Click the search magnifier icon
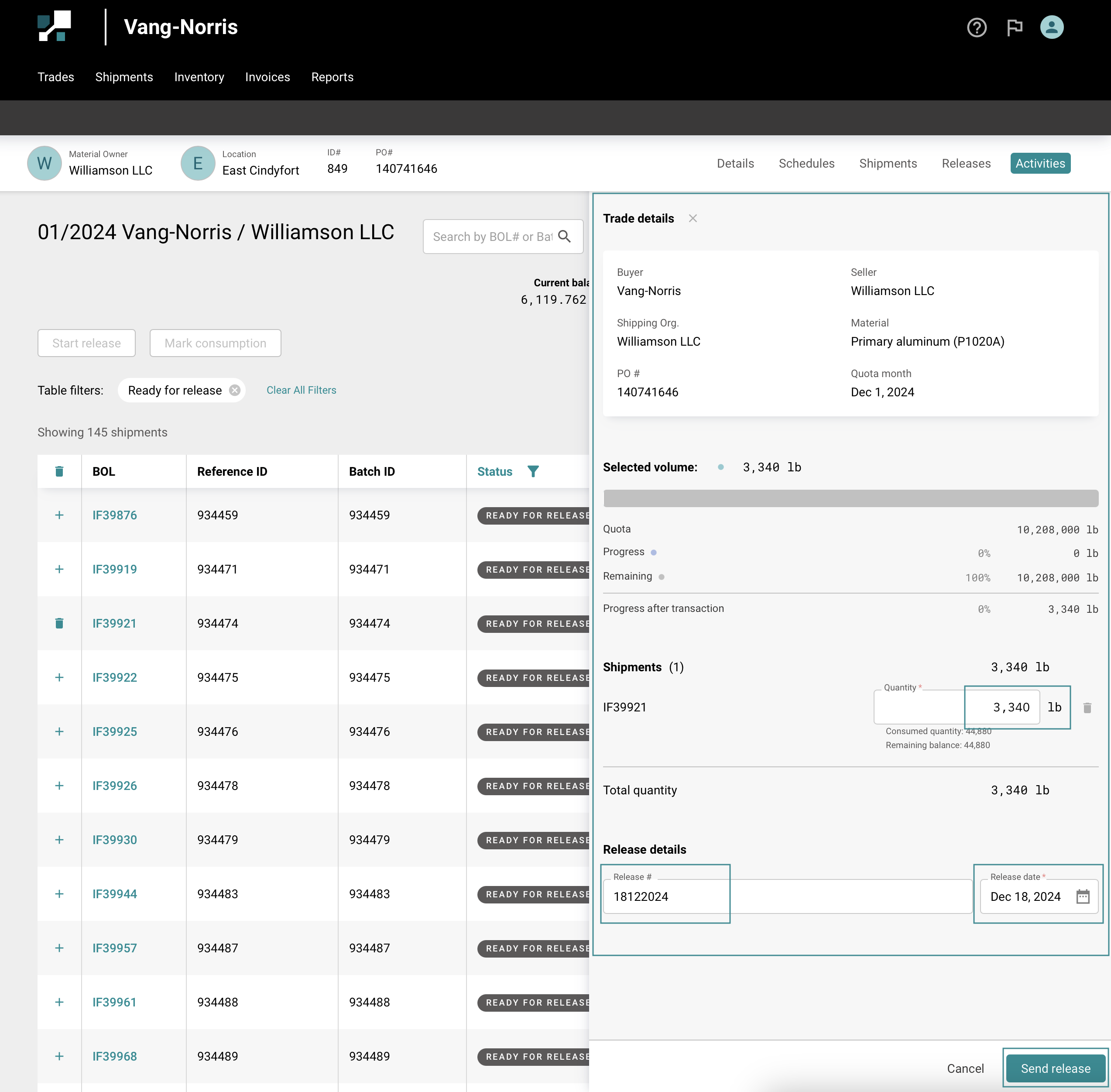1111x1092 pixels. [564, 237]
